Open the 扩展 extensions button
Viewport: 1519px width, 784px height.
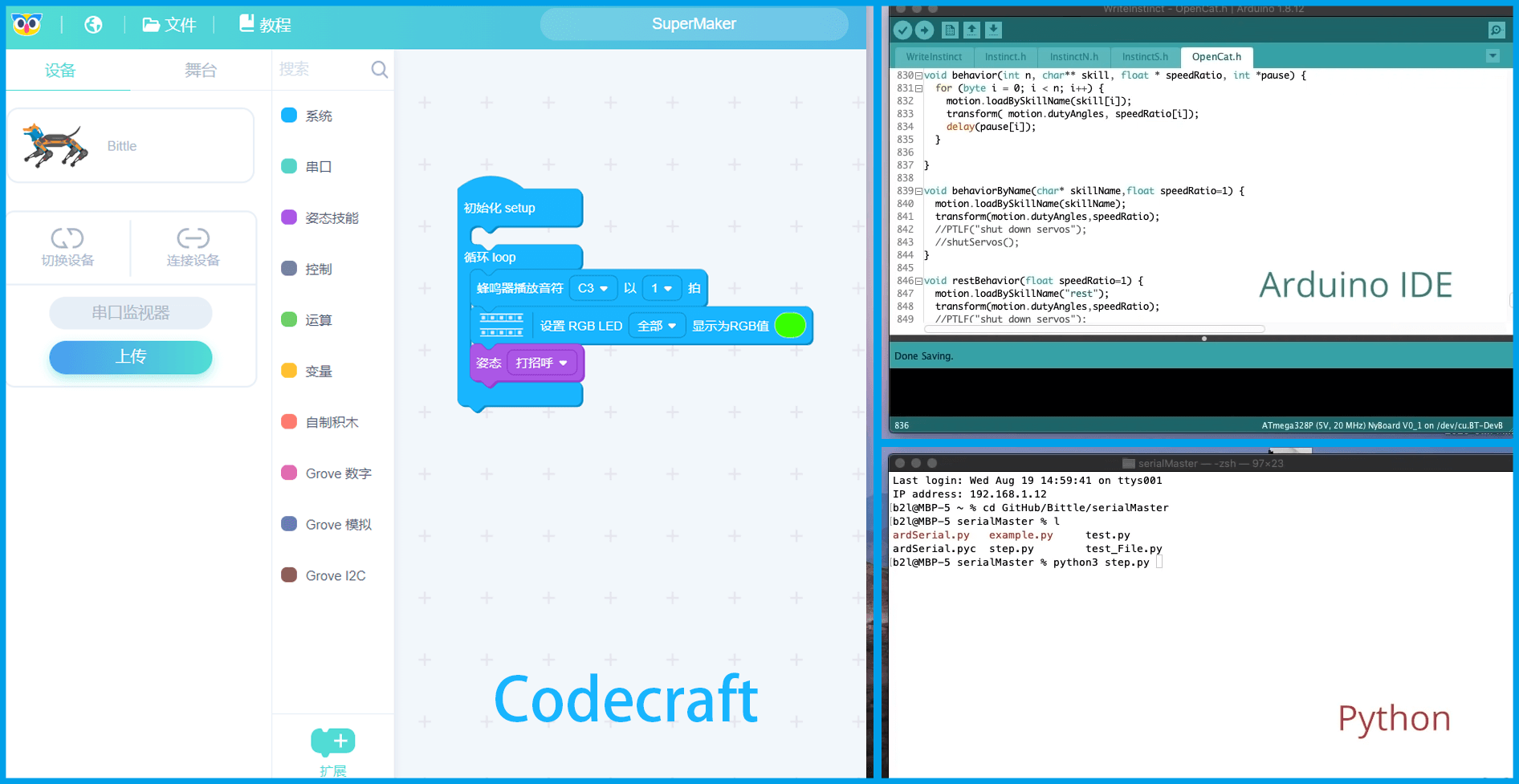(333, 752)
